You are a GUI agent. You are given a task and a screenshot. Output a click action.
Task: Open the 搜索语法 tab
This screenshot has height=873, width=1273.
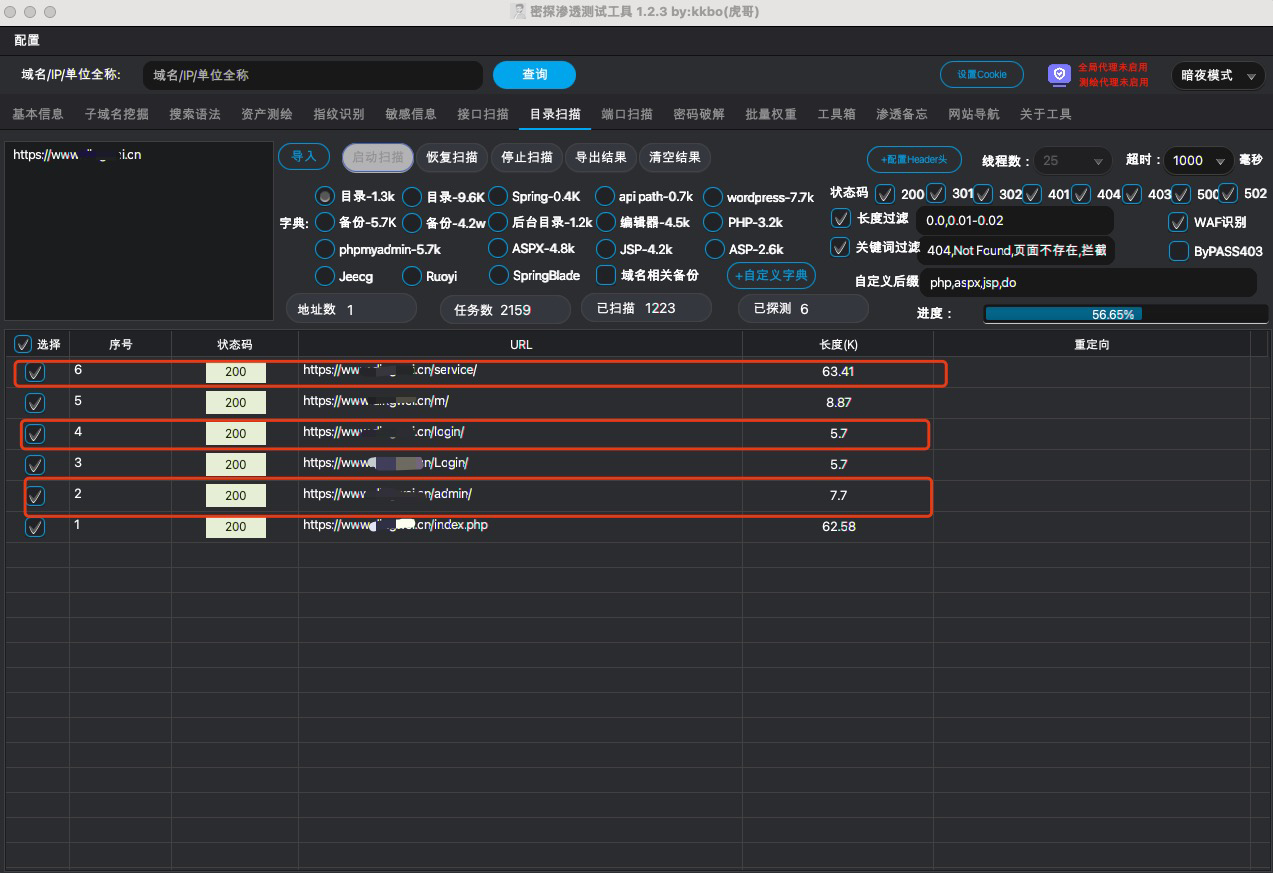coord(195,114)
